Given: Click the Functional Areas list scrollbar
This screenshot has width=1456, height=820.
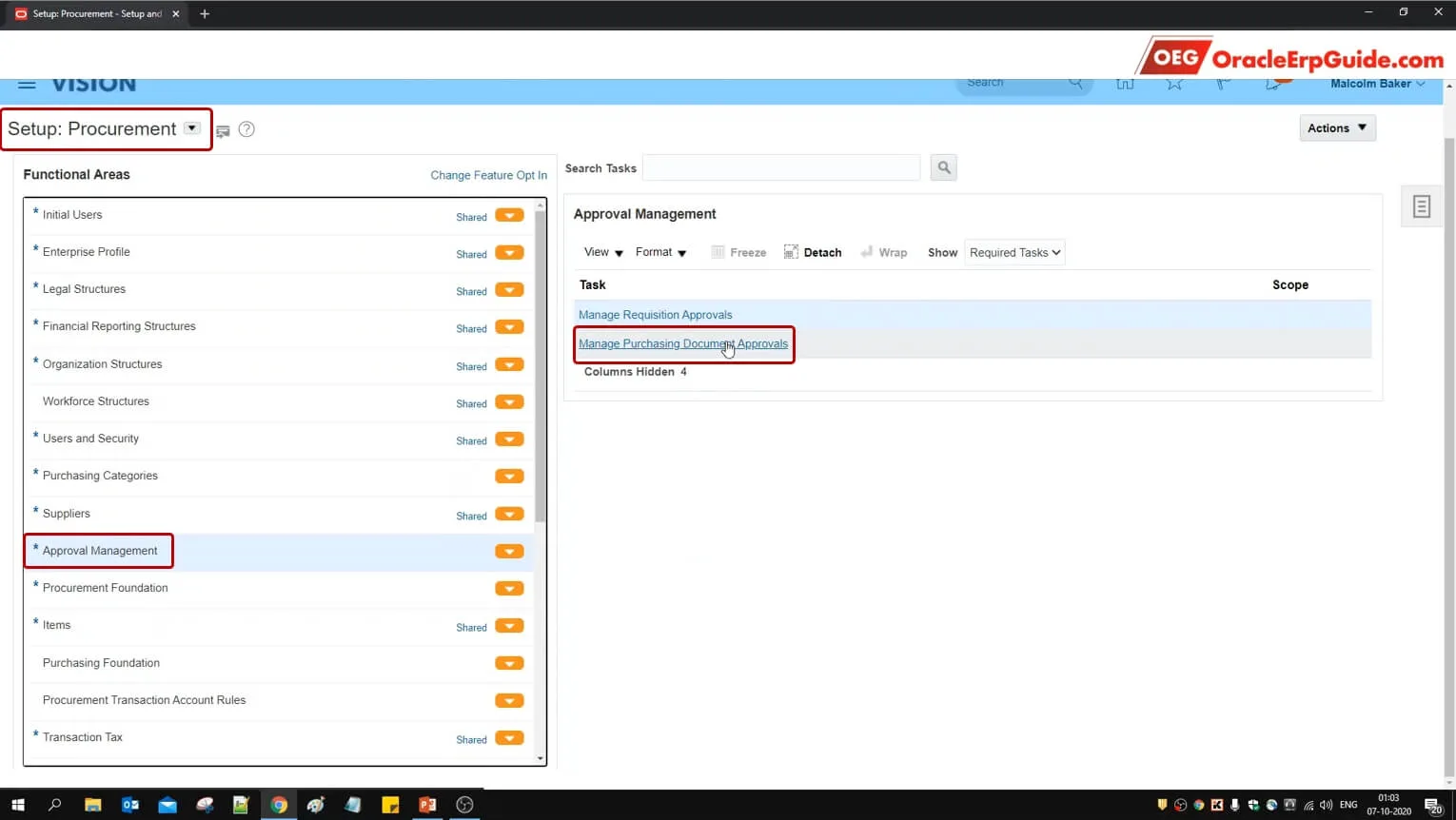Looking at the screenshot, I should (541, 366).
